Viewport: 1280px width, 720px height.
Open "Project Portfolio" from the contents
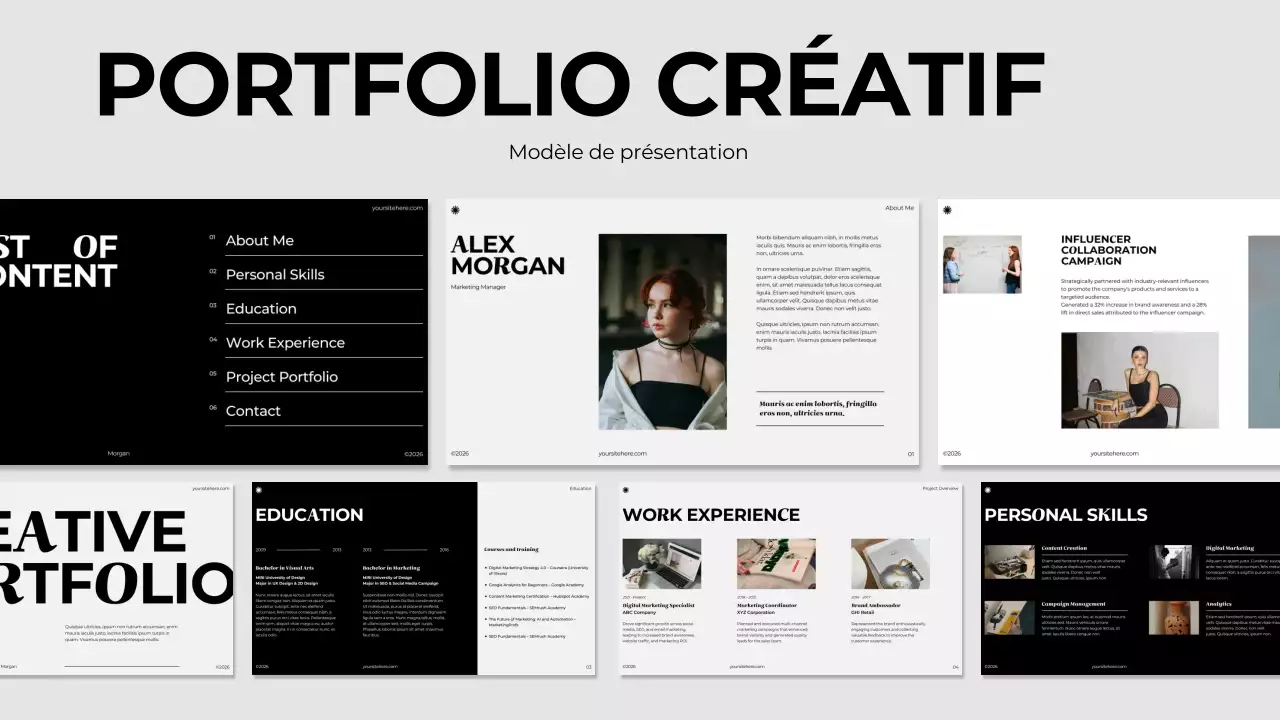280,376
